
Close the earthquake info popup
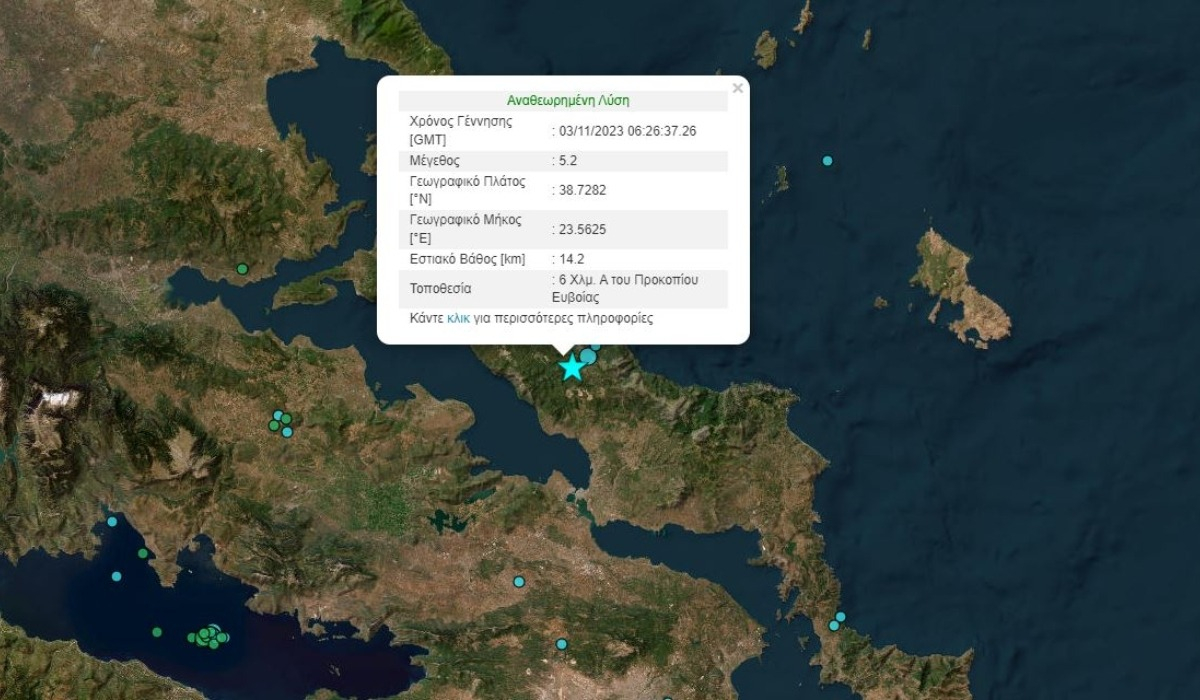[x=738, y=88]
